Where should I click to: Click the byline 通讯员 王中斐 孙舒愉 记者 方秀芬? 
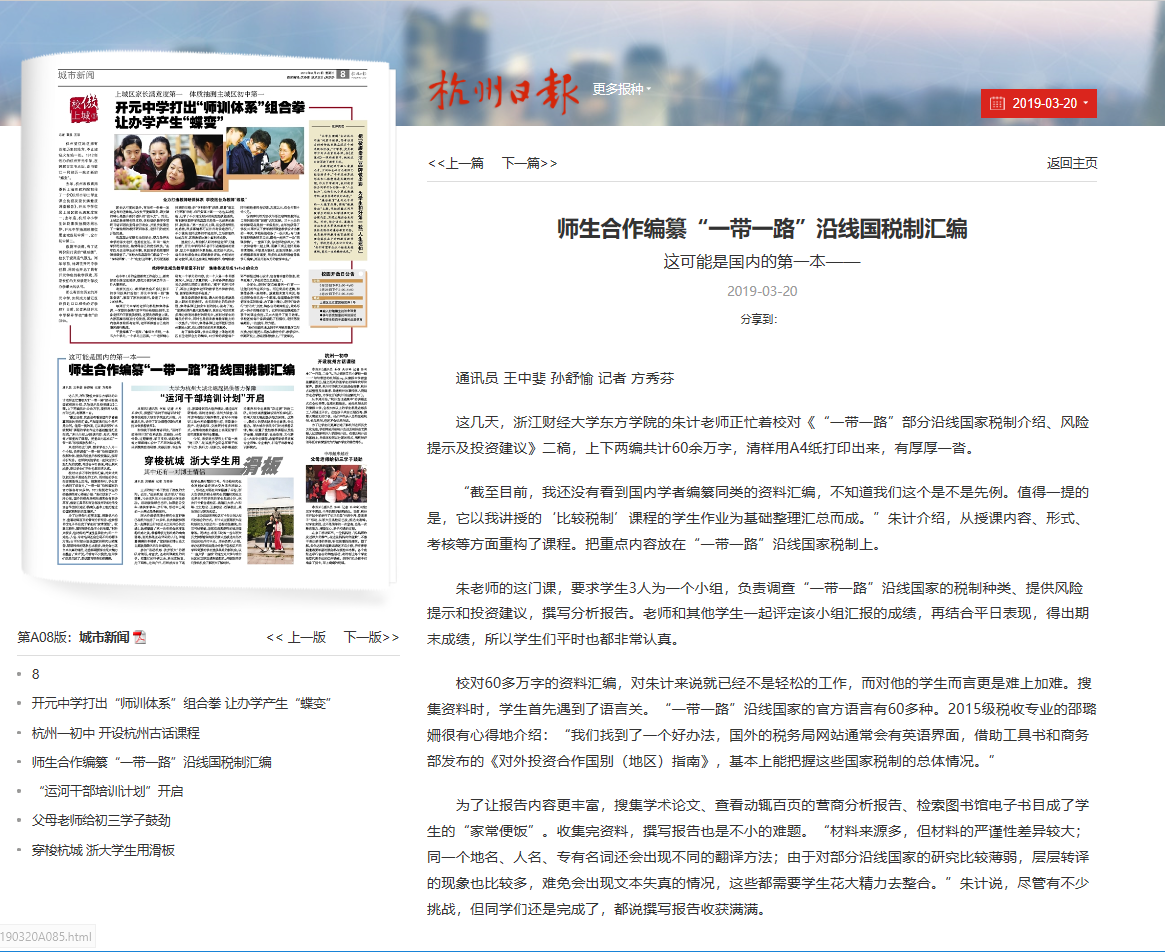(565, 378)
